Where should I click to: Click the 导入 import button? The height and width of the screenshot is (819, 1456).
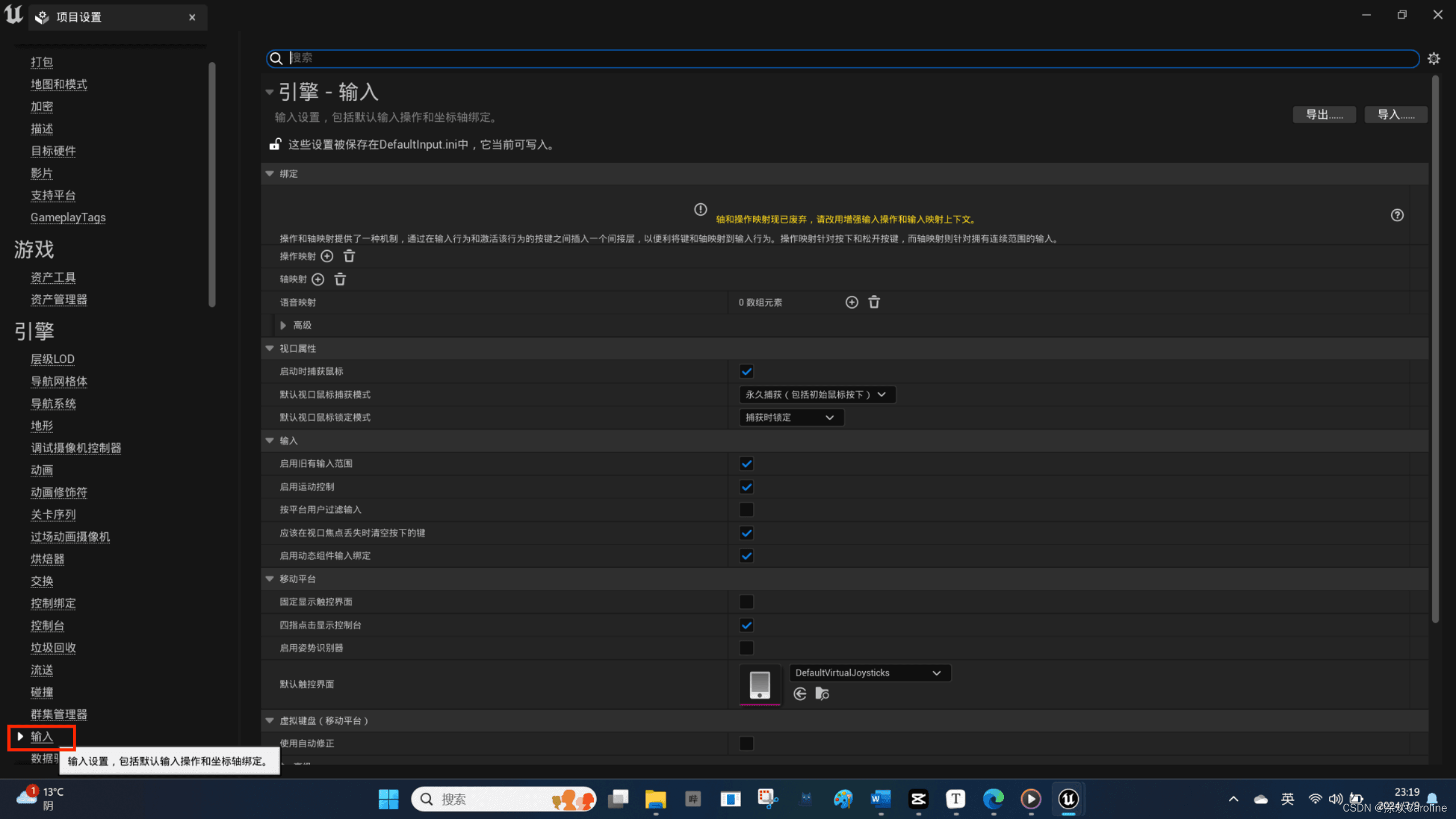[1396, 114]
